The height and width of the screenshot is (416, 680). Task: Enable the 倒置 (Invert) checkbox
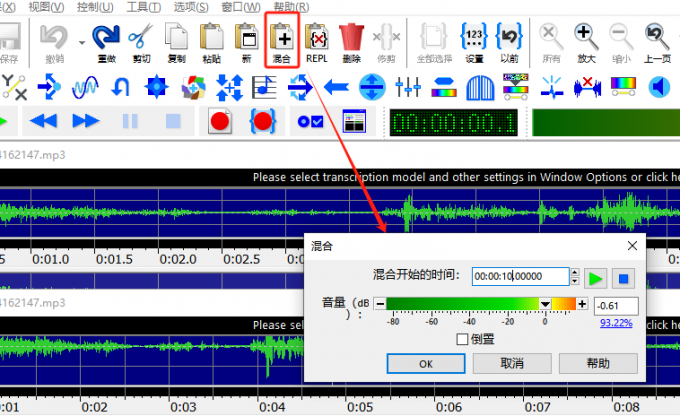(x=461, y=340)
